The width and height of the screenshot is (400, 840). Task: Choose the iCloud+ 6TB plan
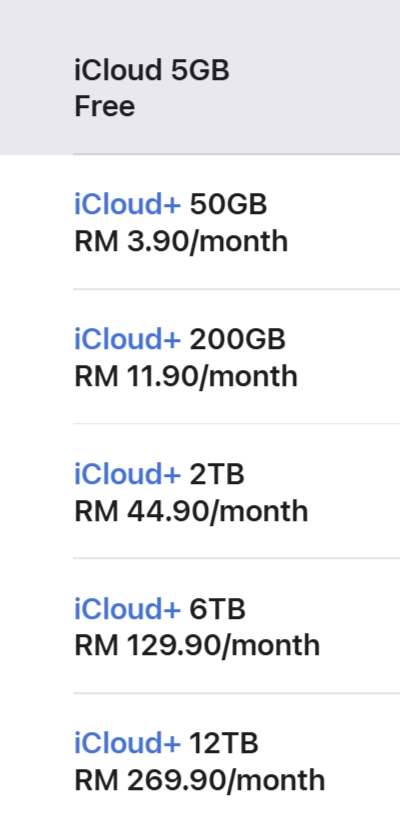[200, 626]
